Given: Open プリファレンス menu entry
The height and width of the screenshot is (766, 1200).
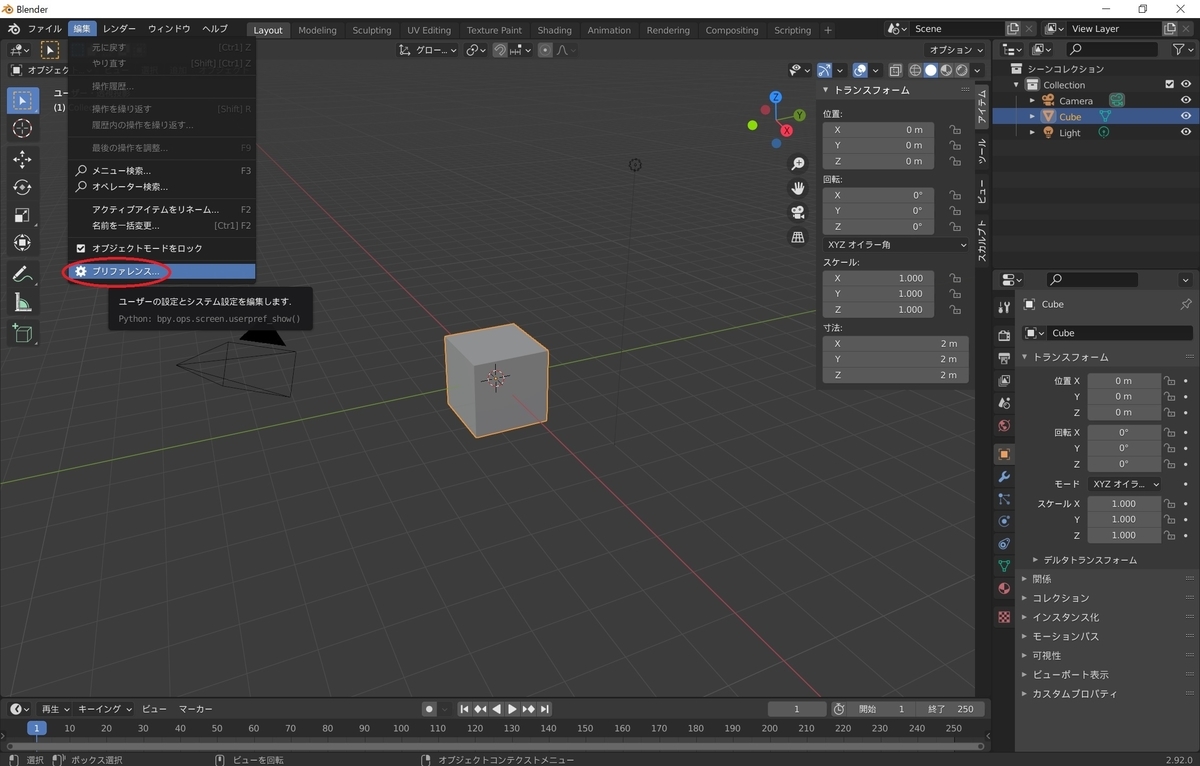Looking at the screenshot, I should coord(162,271).
